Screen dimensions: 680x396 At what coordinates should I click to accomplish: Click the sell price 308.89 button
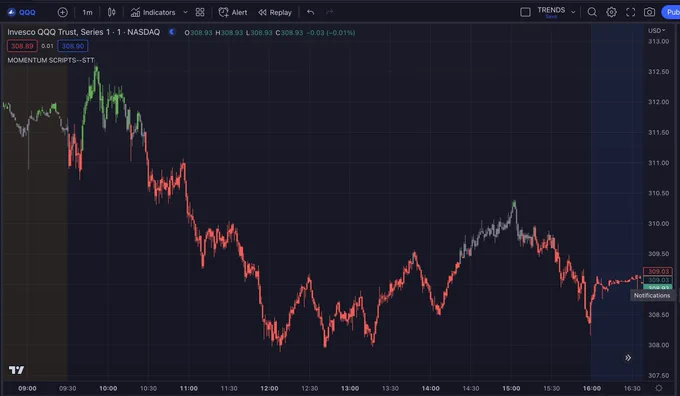(22, 46)
